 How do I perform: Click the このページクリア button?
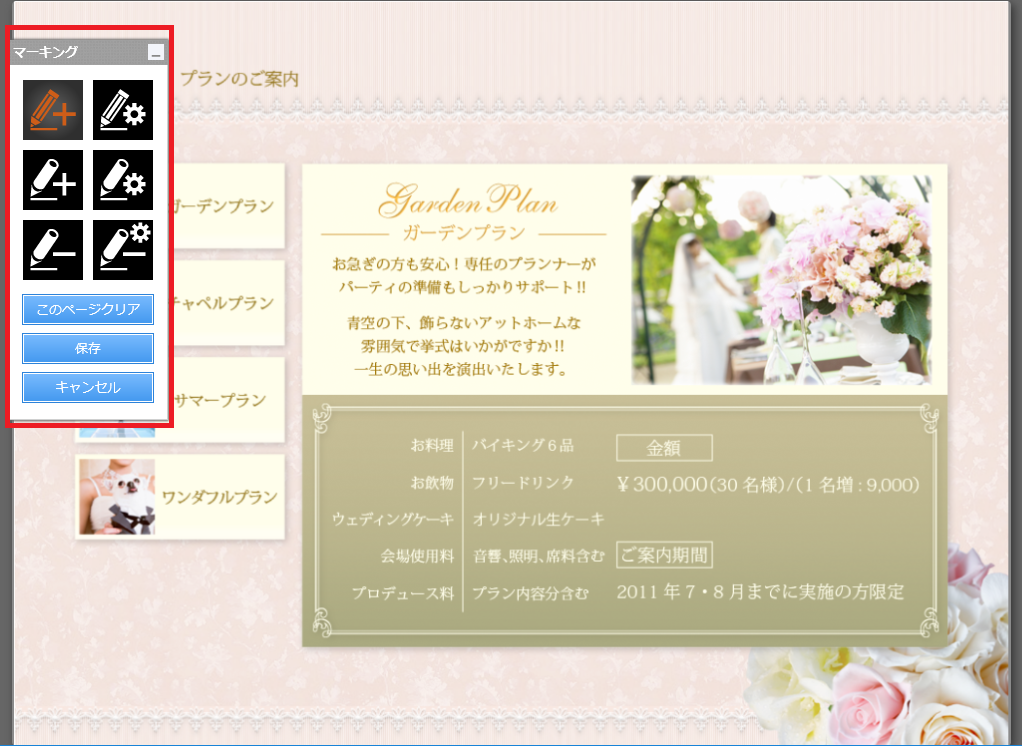(88, 309)
